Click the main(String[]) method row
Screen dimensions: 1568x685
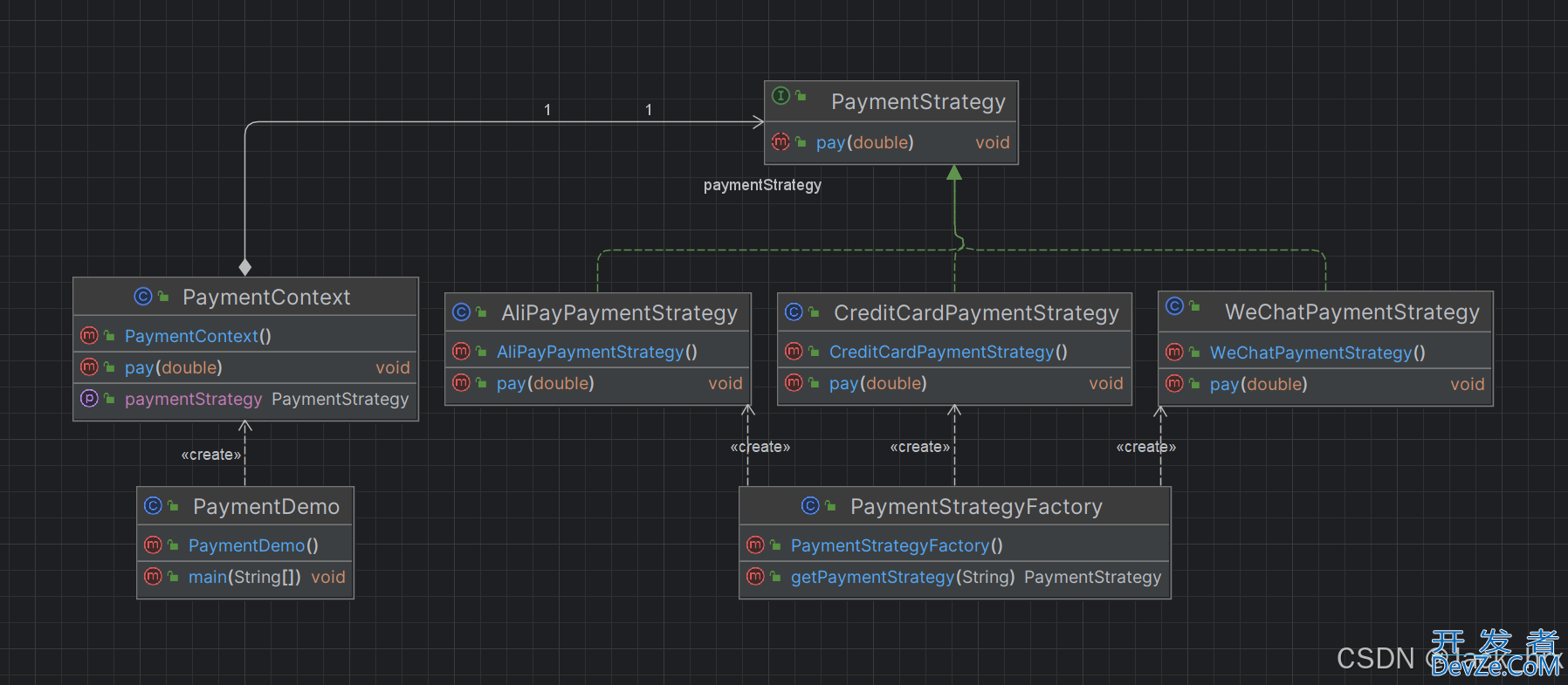click(245, 577)
